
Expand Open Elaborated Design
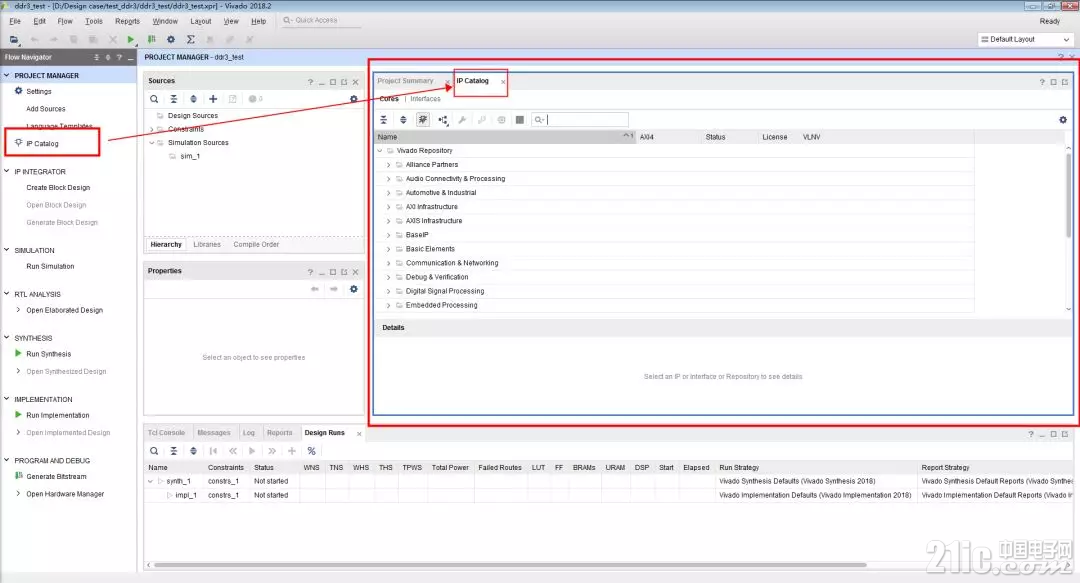19,310
